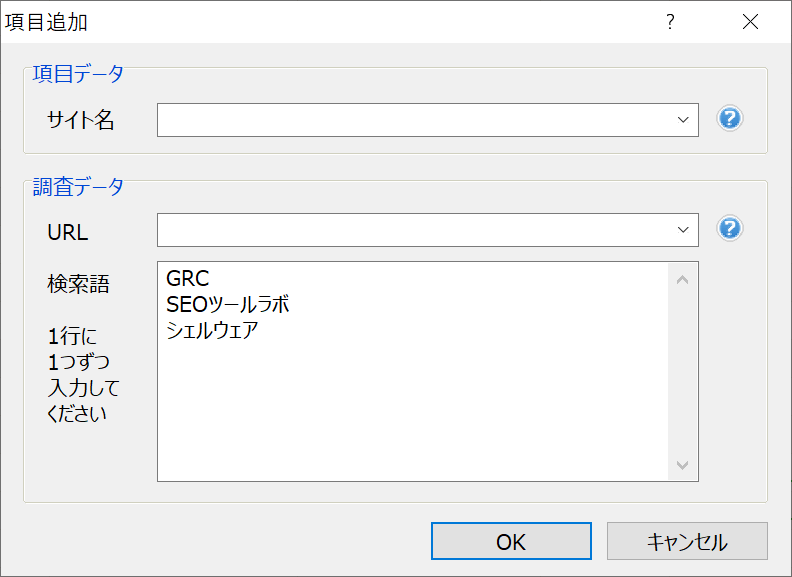The width and height of the screenshot is (792, 577).
Task: Click the 調査データ group heading
Action: (x=79, y=186)
